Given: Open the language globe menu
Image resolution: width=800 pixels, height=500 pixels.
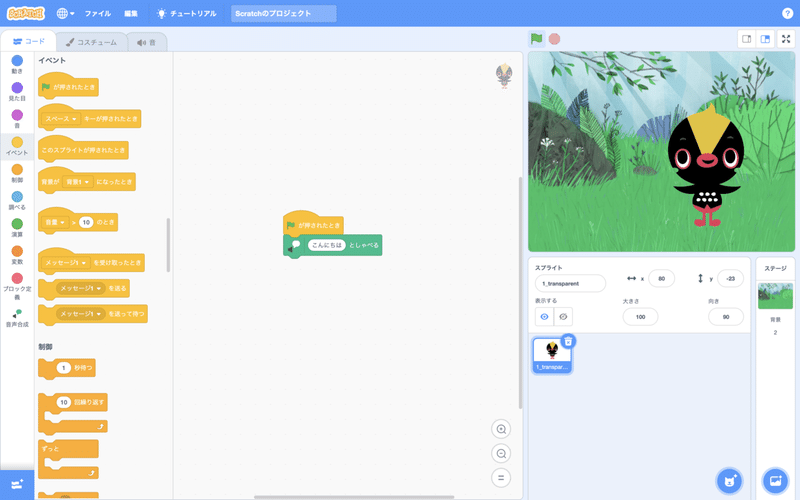Looking at the screenshot, I should [x=65, y=13].
